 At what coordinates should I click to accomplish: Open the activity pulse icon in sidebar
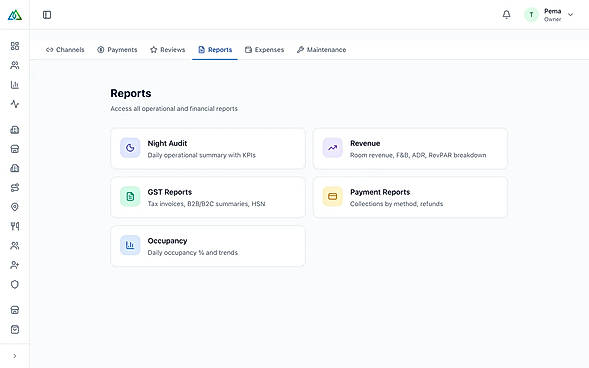coord(15,104)
